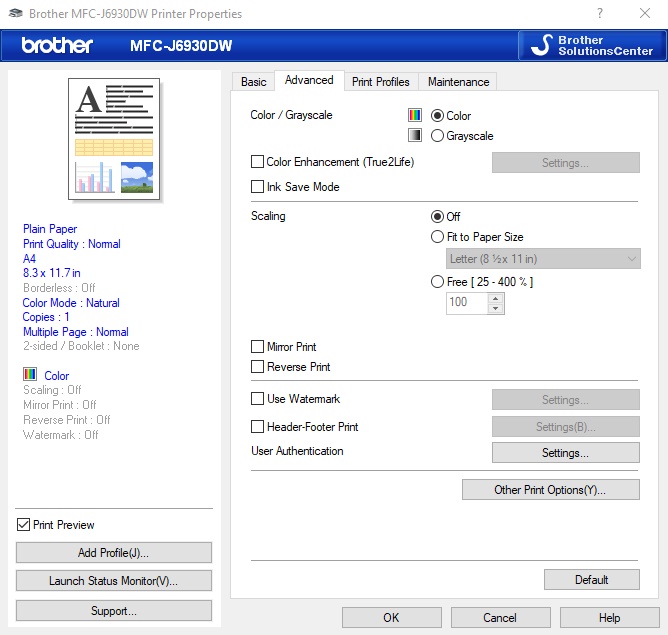Open the Letter paper size dropdown
The image size is (668, 635).
pos(543,259)
